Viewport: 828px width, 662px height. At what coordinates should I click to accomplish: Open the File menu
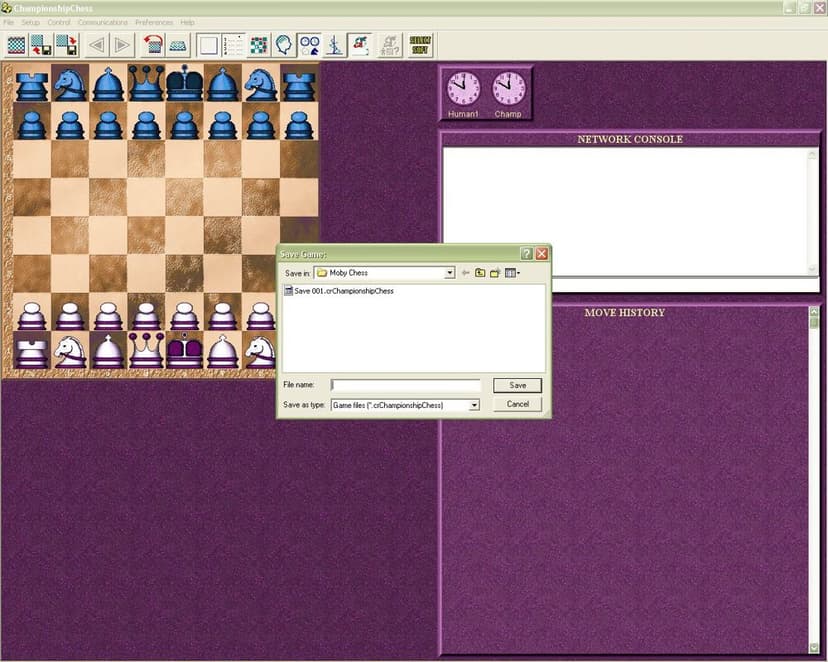point(8,22)
